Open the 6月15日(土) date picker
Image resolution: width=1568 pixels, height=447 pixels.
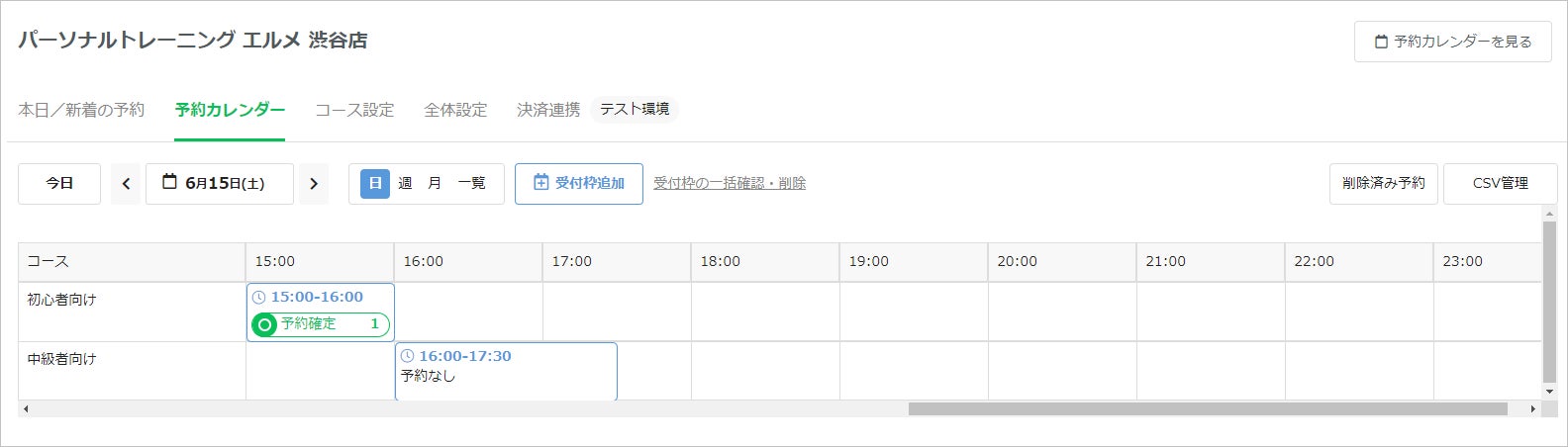(220, 184)
